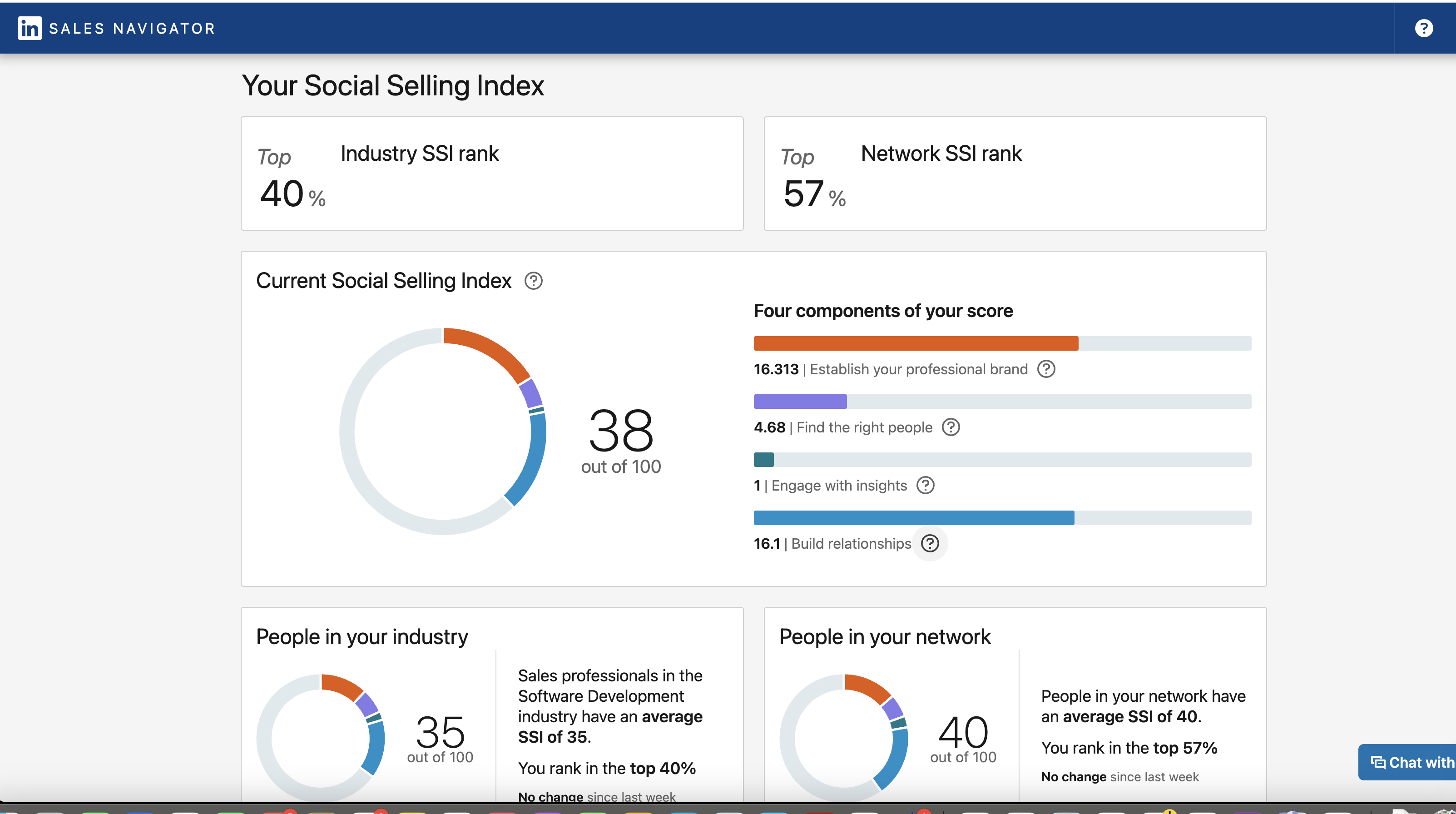Click the 57% network rank value
Screen dimensions: 1456x814
pos(814,194)
